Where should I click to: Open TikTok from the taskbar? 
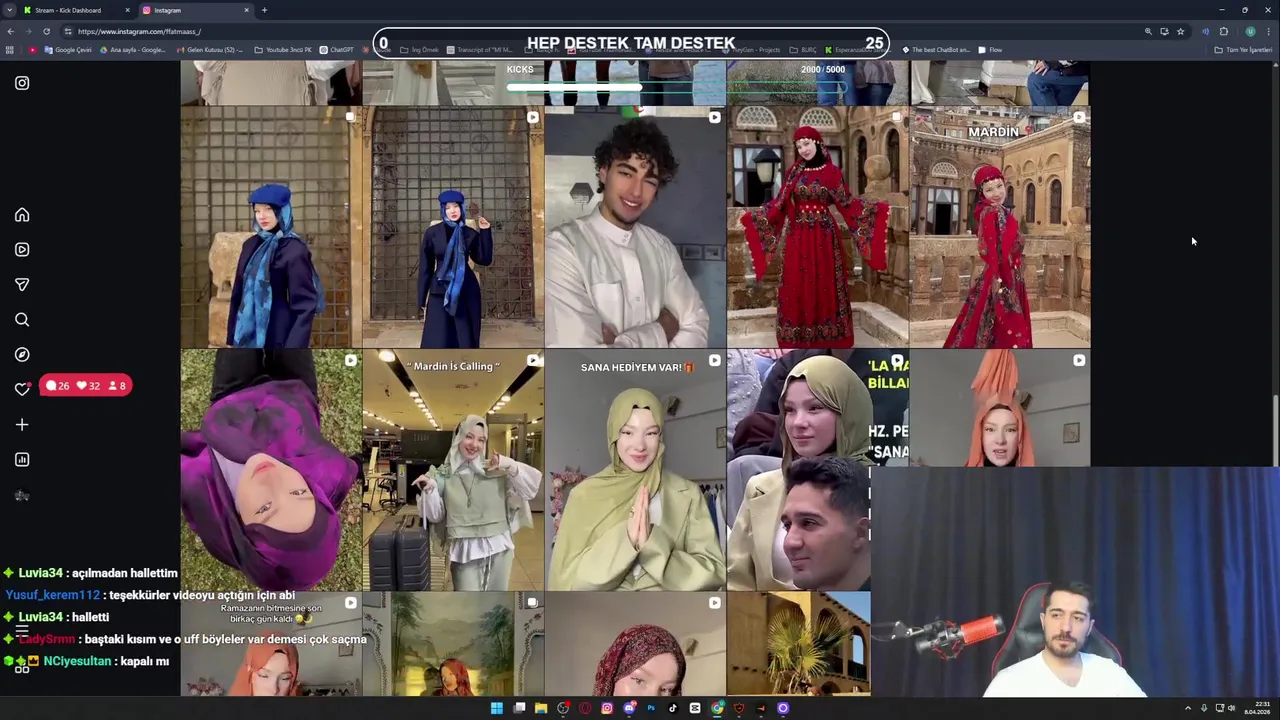coord(673,708)
